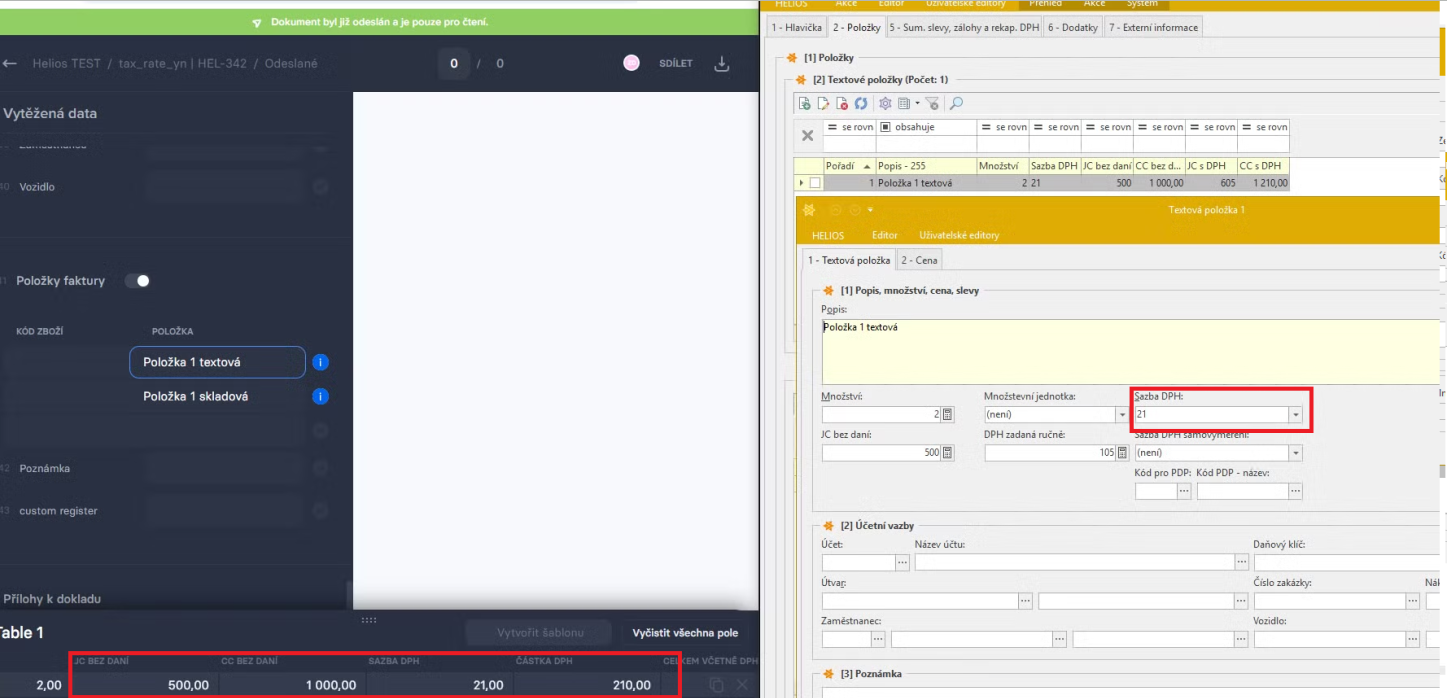Add a new text item in Helios toolbar
This screenshot has width=1447, height=698.
pyautogui.click(x=804, y=103)
